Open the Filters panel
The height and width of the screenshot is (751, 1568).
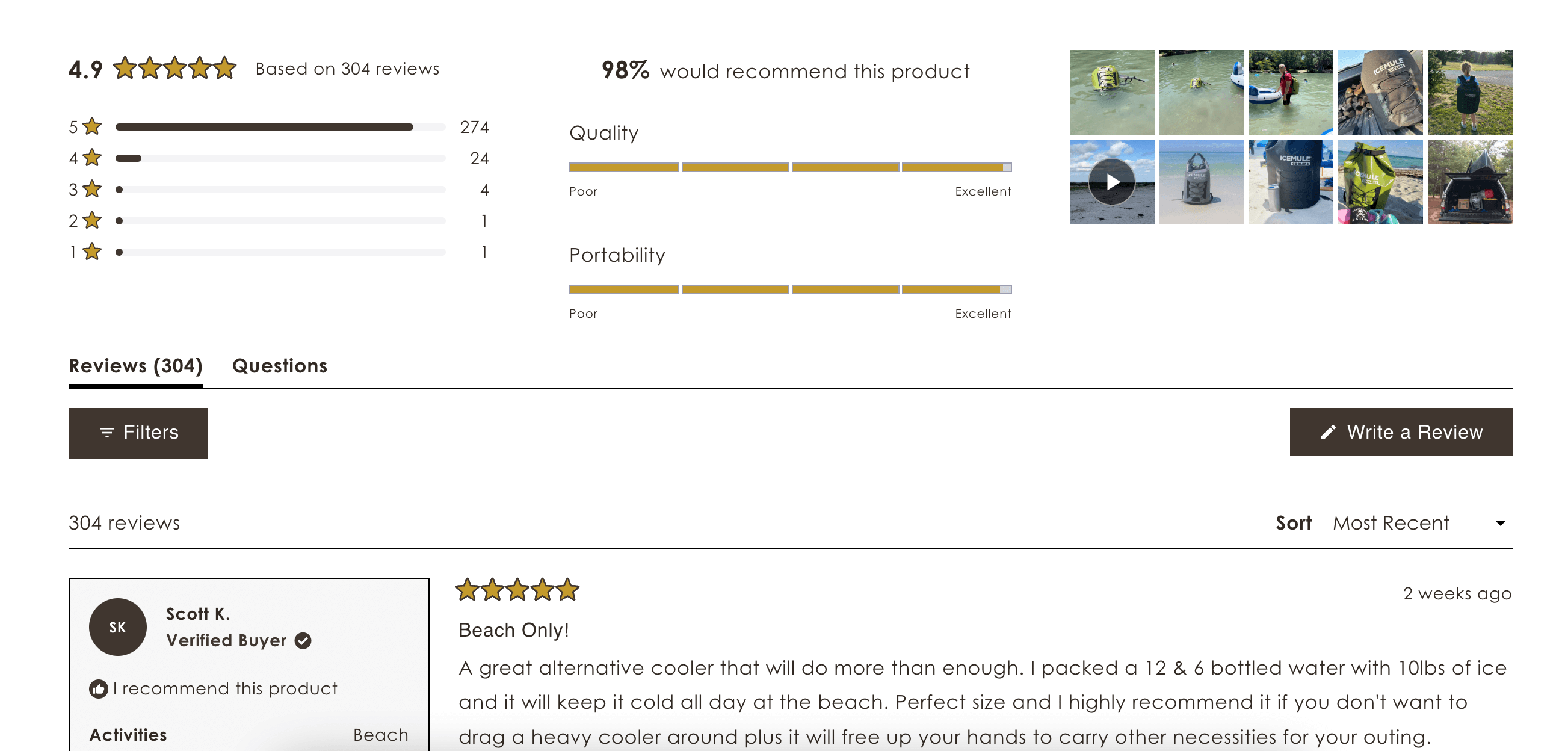138,432
